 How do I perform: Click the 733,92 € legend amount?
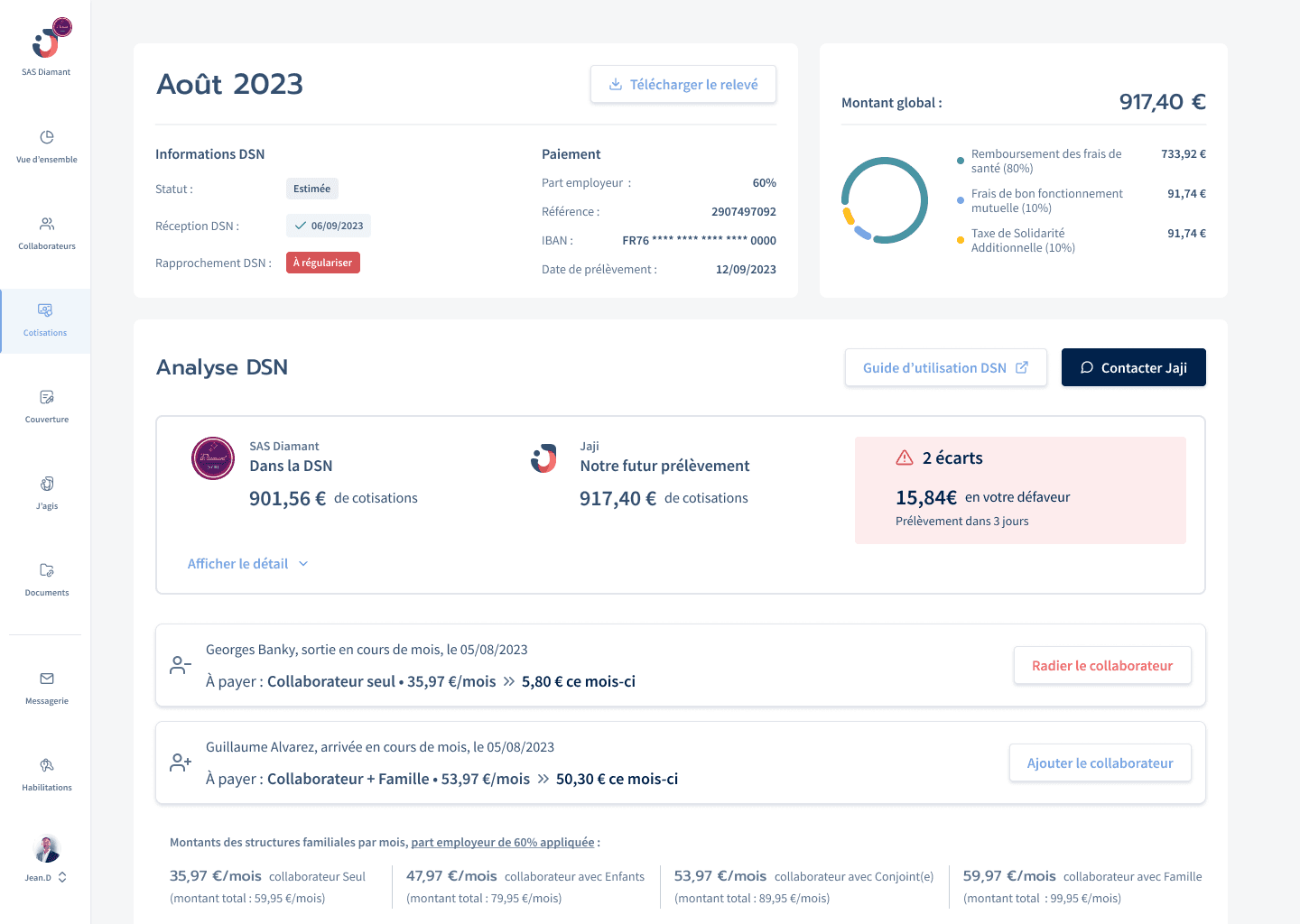(1184, 154)
